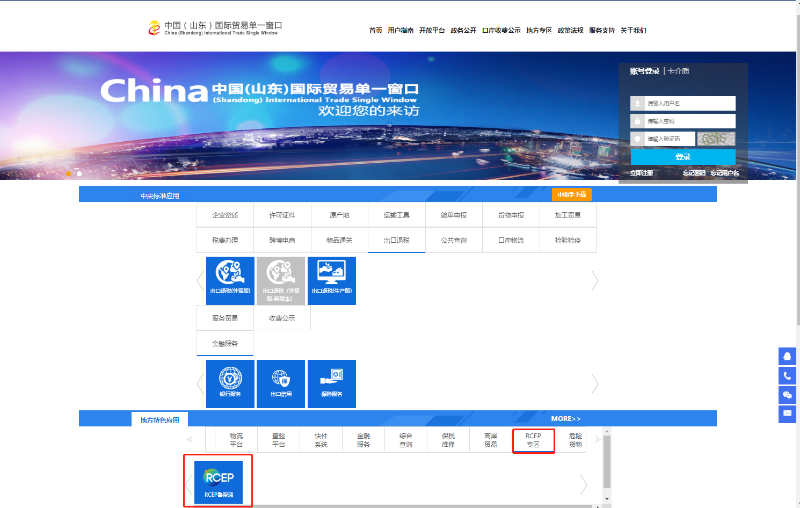Image resolution: width=800 pixels, height=508 pixels.
Task: Open the 保险服务 safe-box tile
Action: 332,384
